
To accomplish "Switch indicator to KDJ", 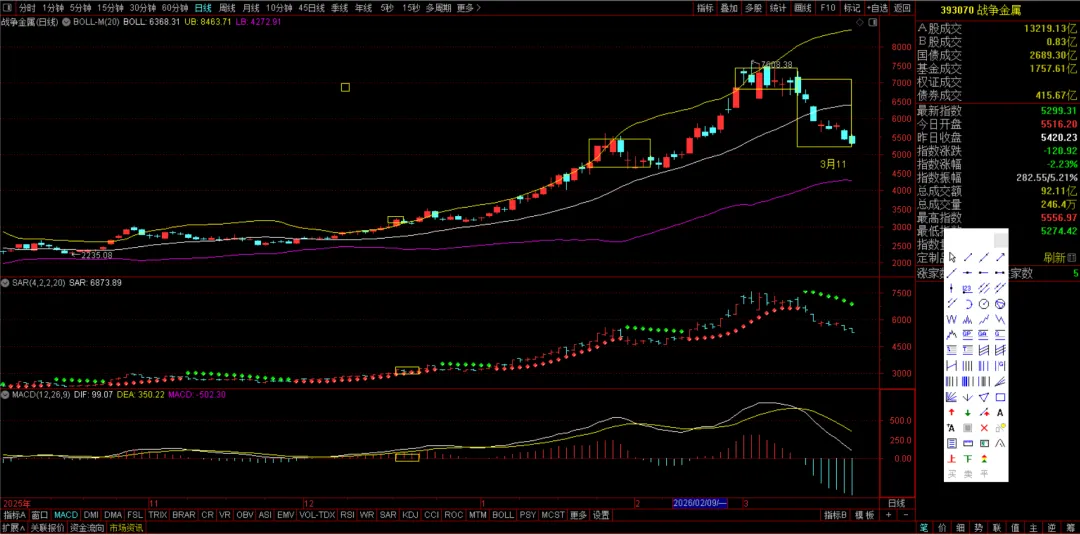I will 410,515.
